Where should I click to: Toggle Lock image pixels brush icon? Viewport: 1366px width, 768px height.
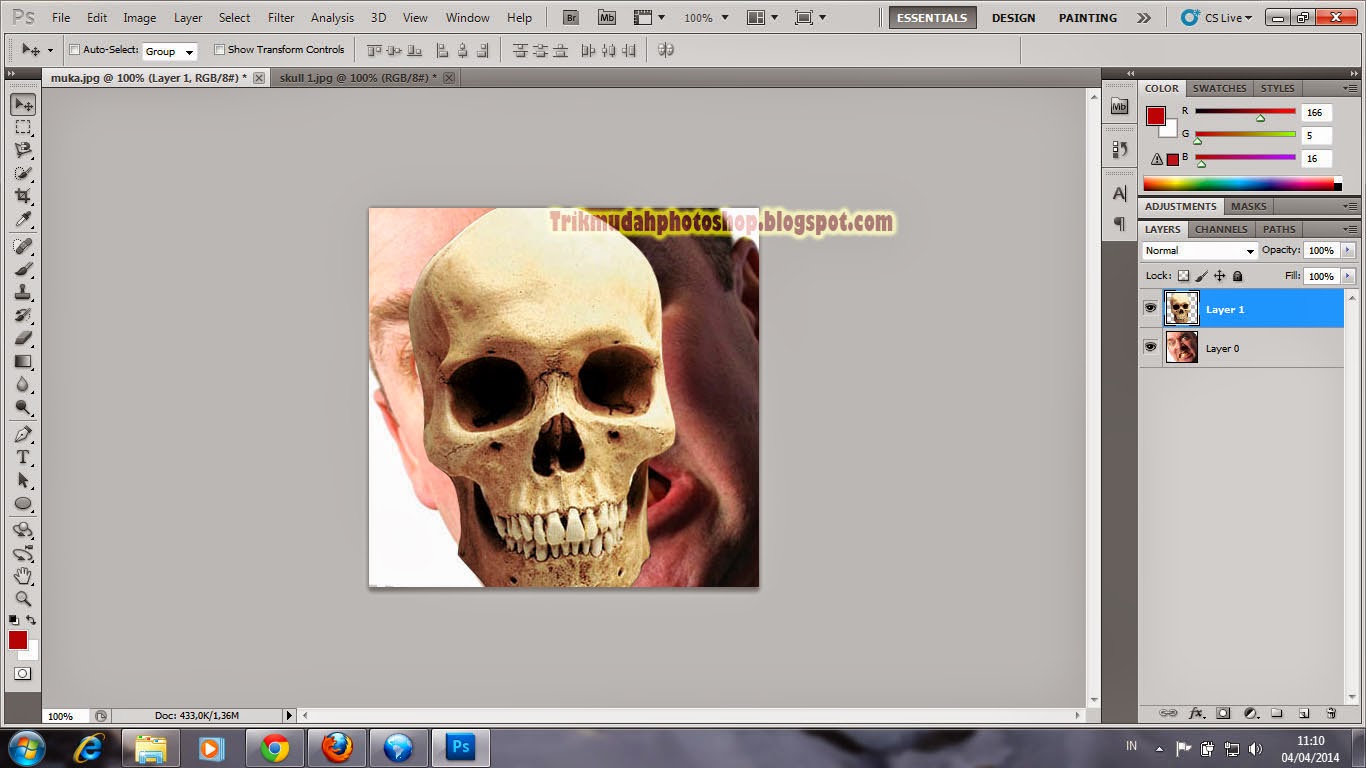[x=1202, y=276]
